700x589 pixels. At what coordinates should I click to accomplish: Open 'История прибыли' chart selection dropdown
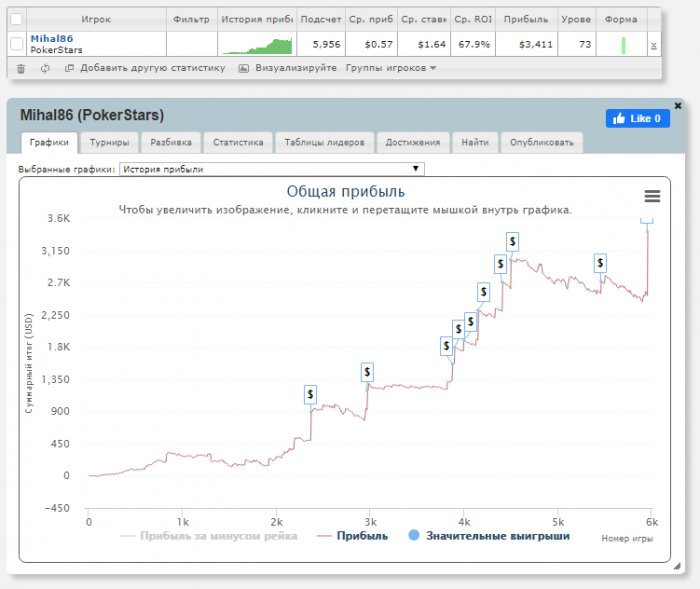[x=272, y=169]
